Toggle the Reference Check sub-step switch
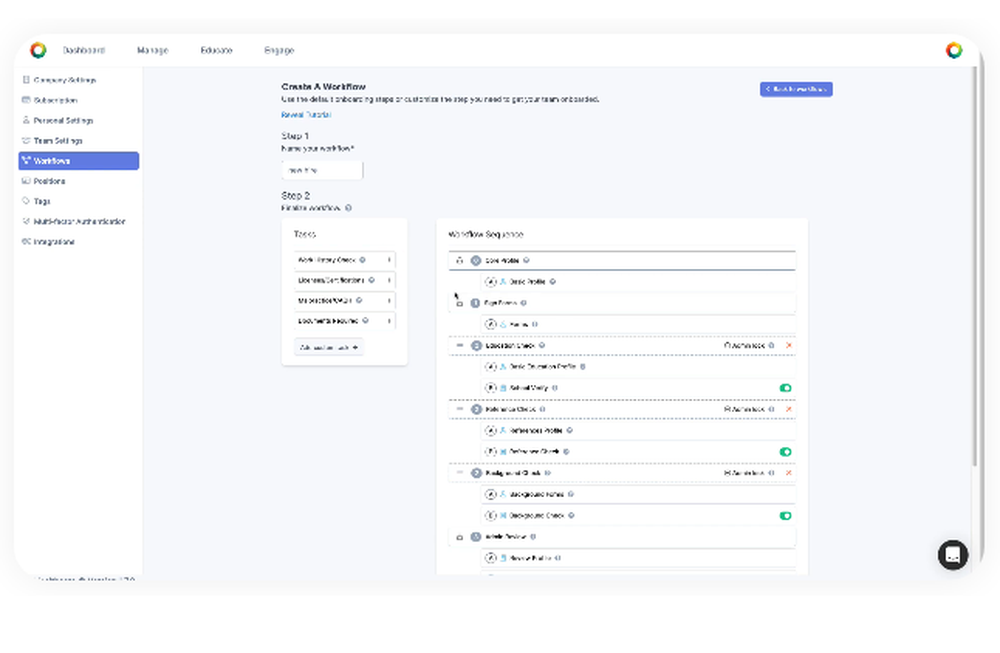This screenshot has width=1000, height=653. tap(785, 451)
